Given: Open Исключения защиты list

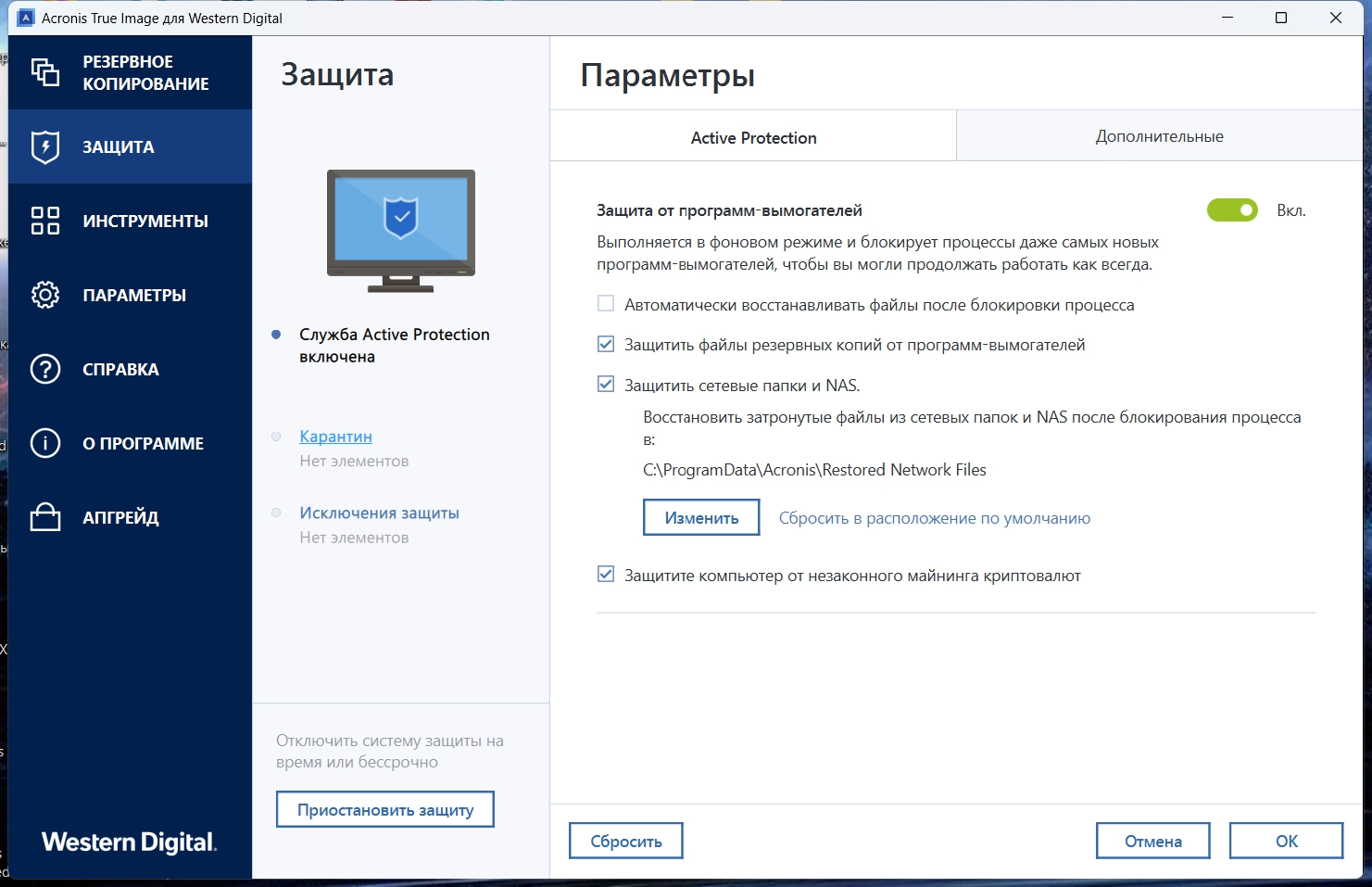Looking at the screenshot, I should coord(379,513).
